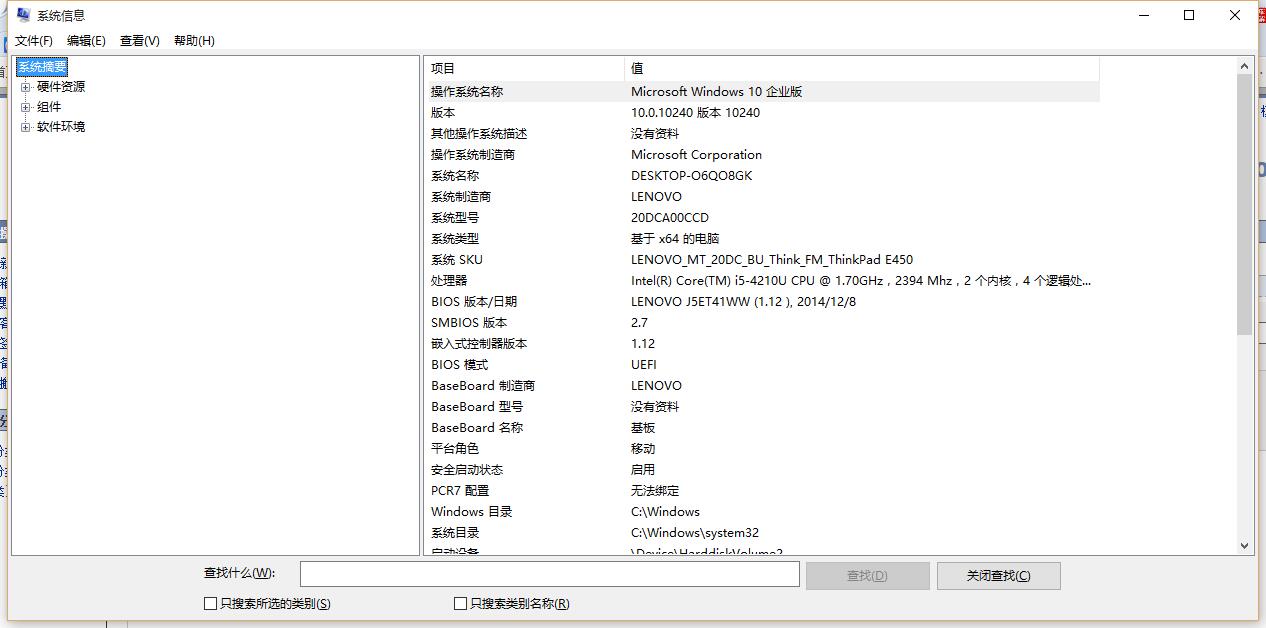Image resolution: width=1266 pixels, height=628 pixels.
Task: Select the 平台角色 row label
Action: [455, 449]
